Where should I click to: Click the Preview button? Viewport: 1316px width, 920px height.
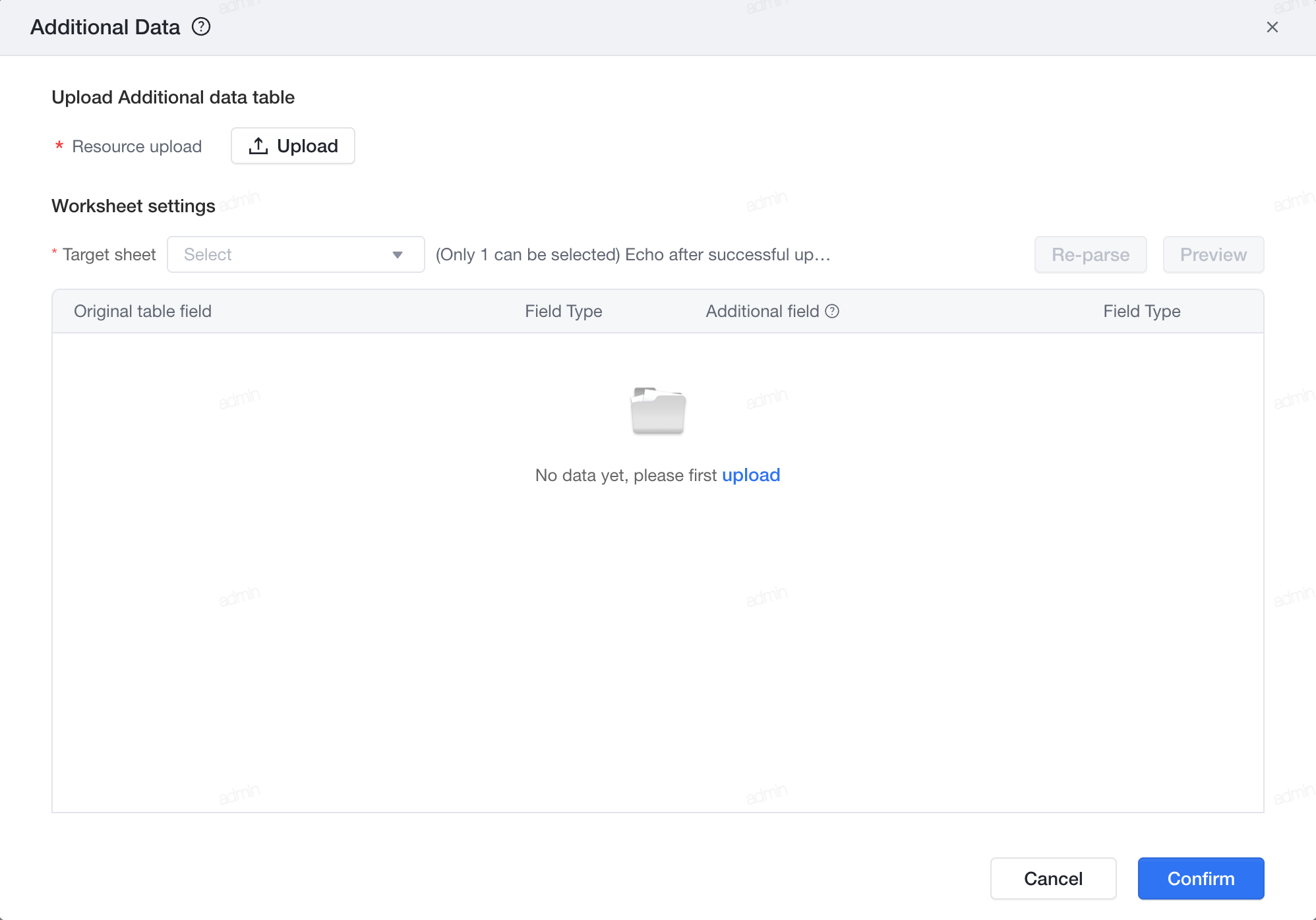1213,254
